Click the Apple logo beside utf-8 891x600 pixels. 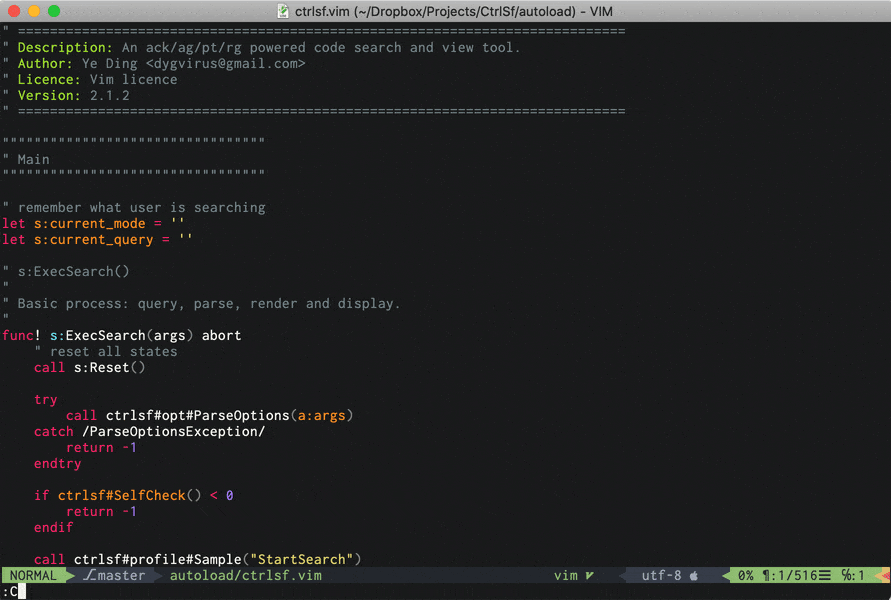[693, 575]
